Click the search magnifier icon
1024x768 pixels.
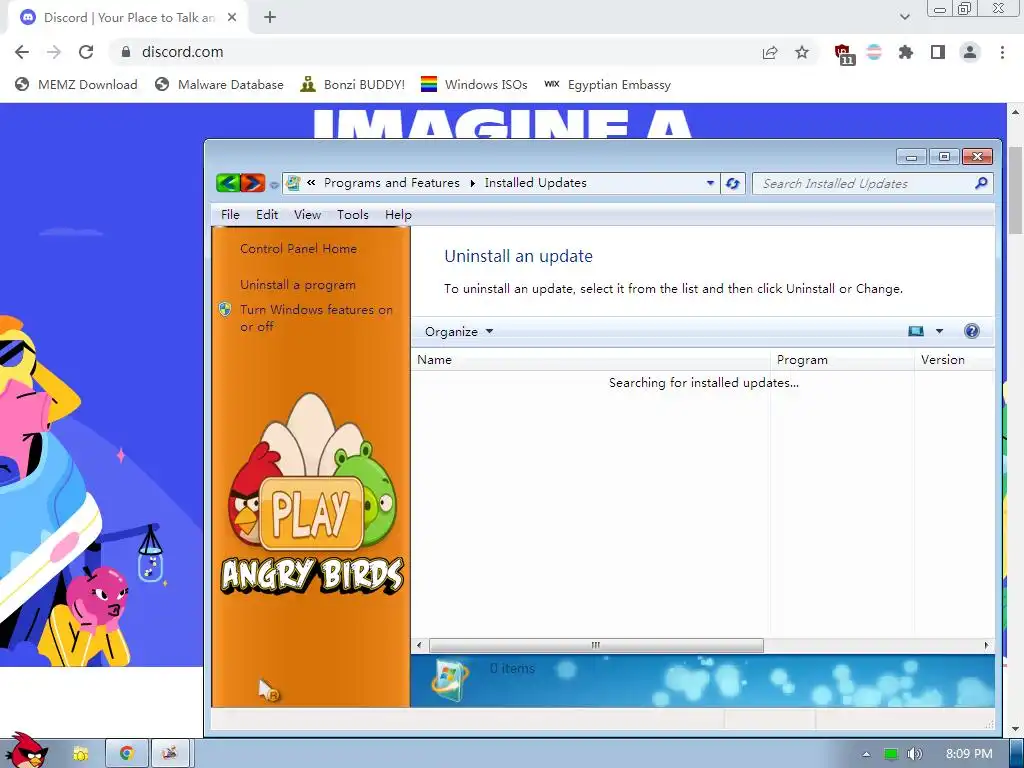click(981, 184)
